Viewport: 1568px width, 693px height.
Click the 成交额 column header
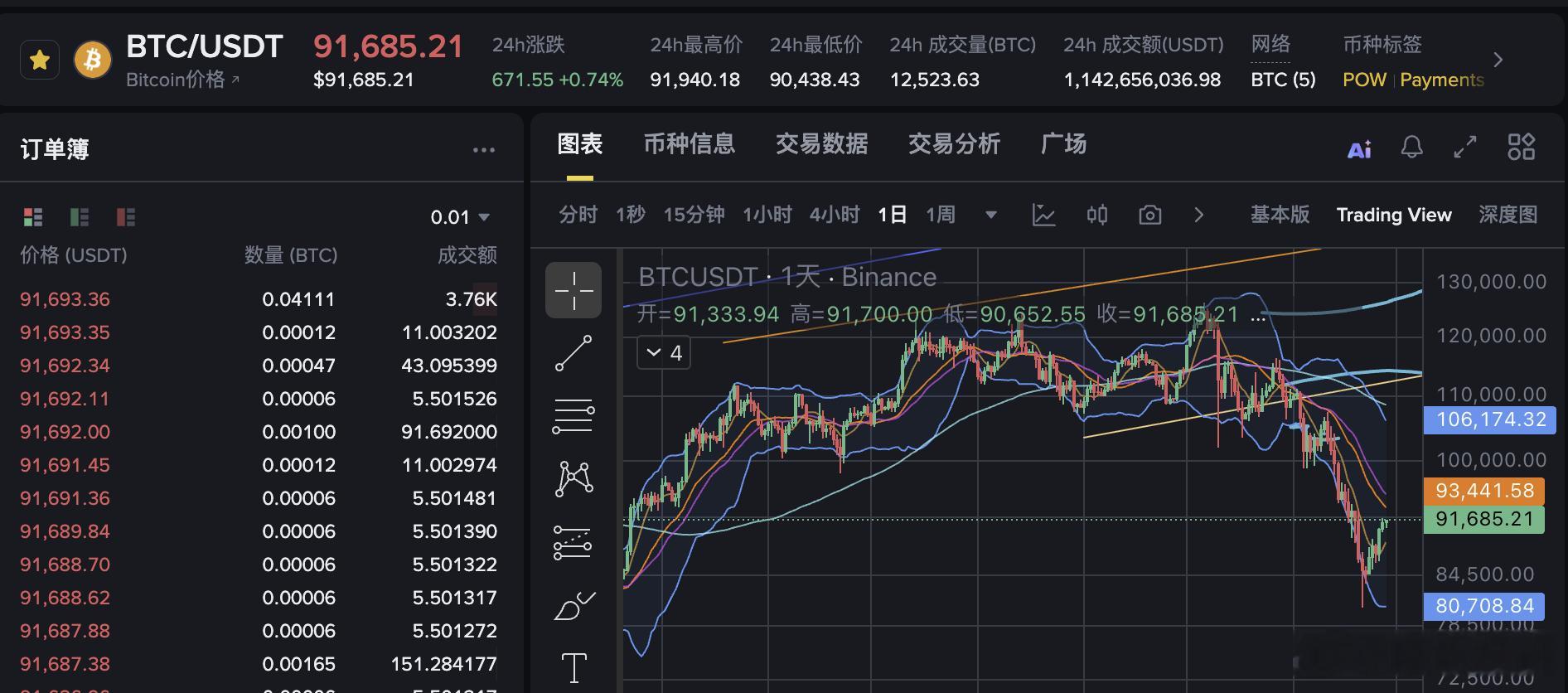pyautogui.click(x=467, y=255)
